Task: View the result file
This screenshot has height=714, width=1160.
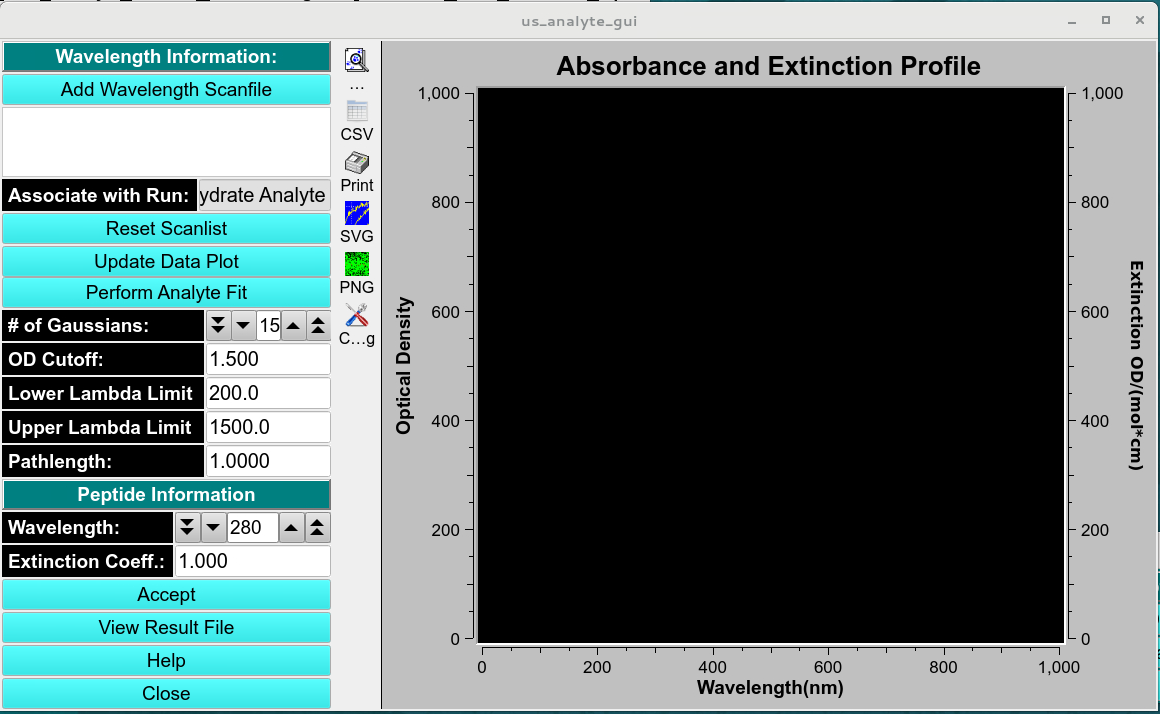Action: coord(166,627)
